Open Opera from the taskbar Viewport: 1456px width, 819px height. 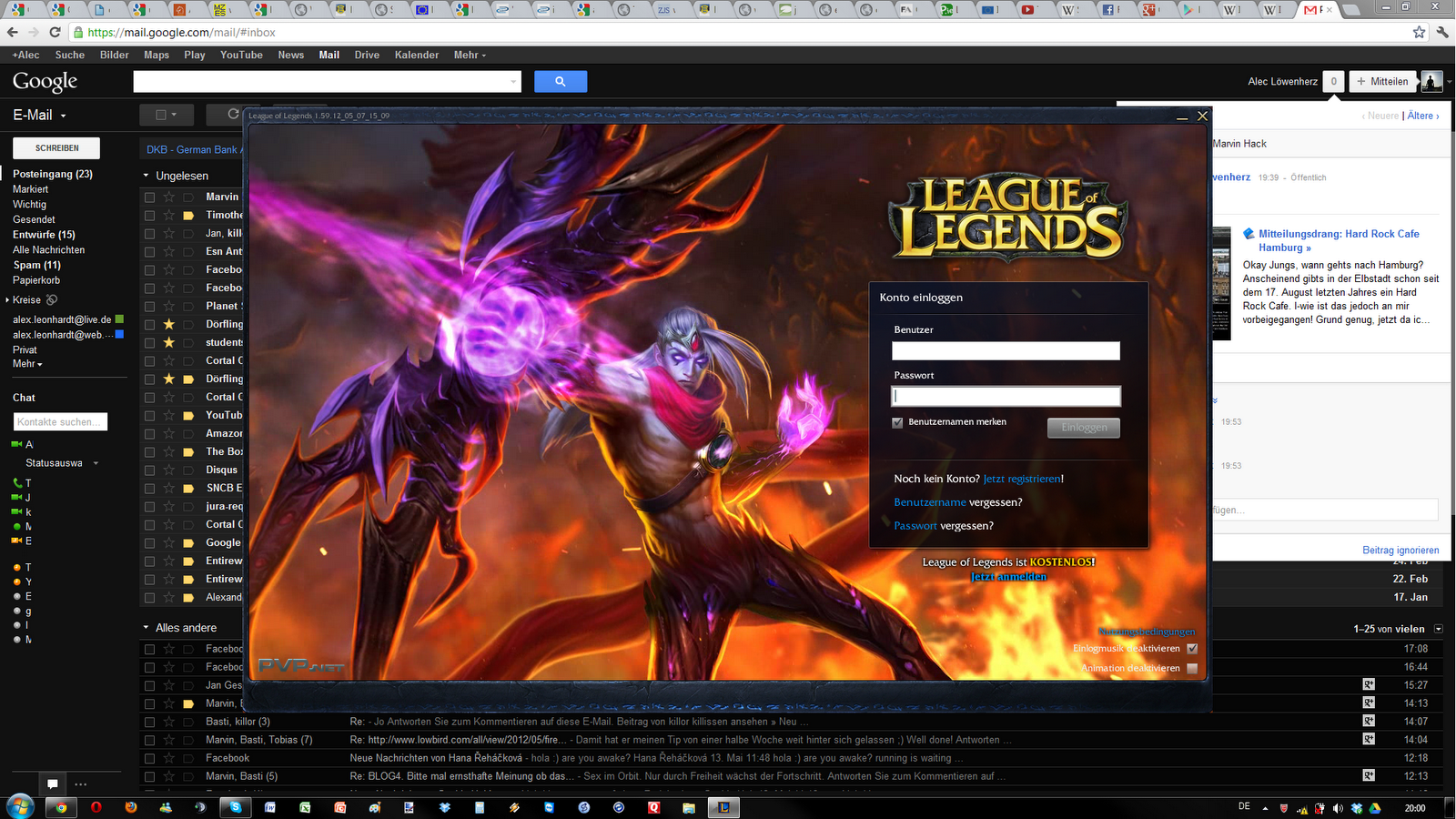[x=96, y=807]
